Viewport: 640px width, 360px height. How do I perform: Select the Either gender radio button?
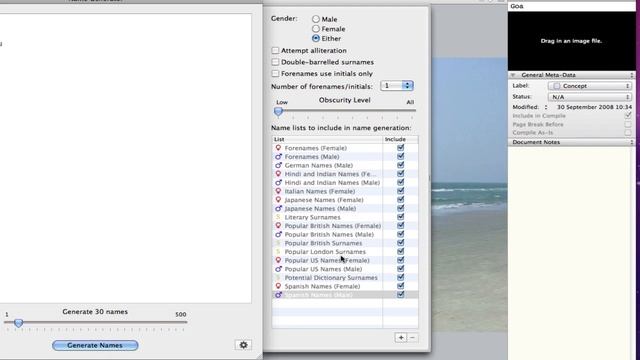(316, 38)
